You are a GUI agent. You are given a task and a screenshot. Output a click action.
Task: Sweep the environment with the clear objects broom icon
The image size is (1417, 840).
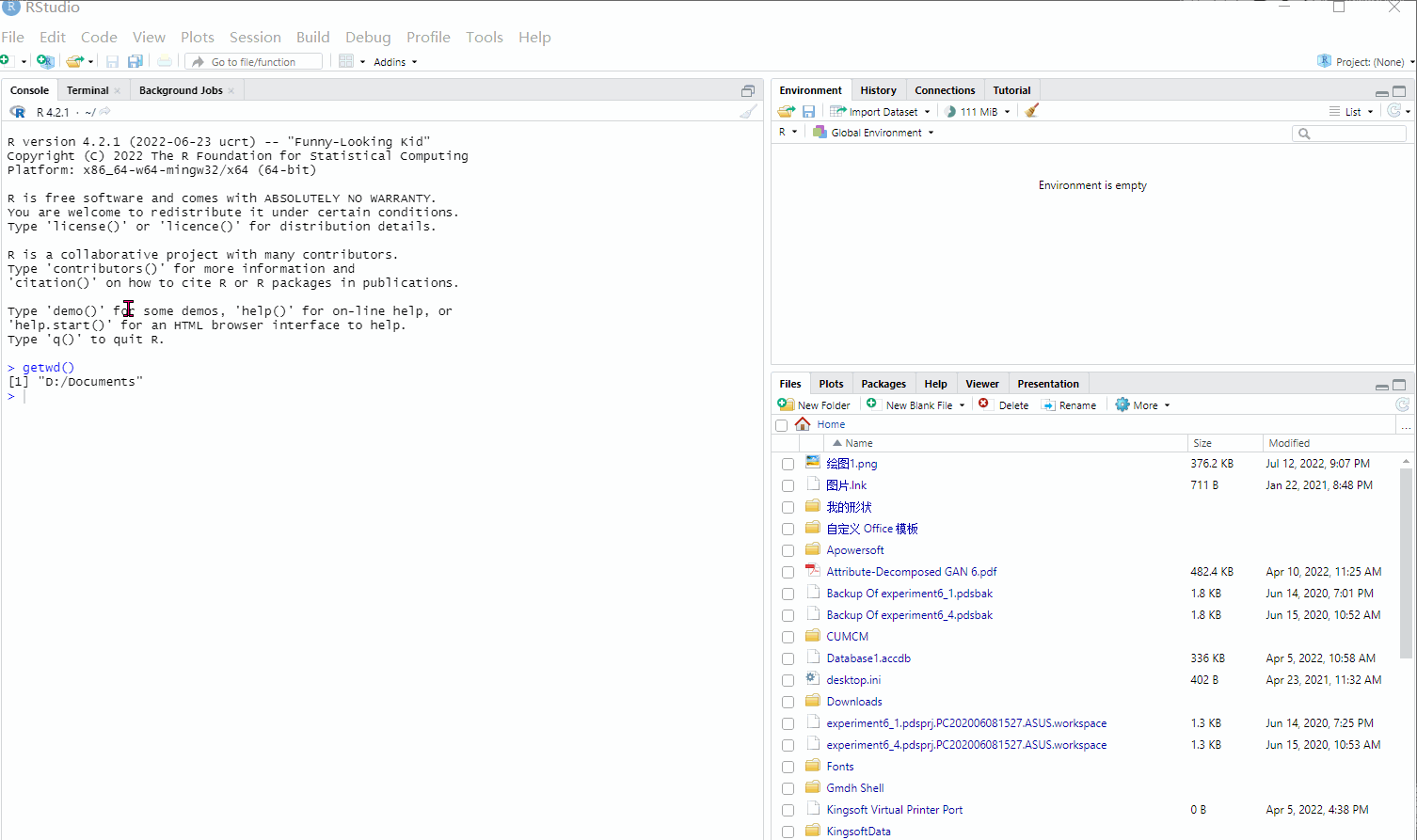click(1031, 111)
